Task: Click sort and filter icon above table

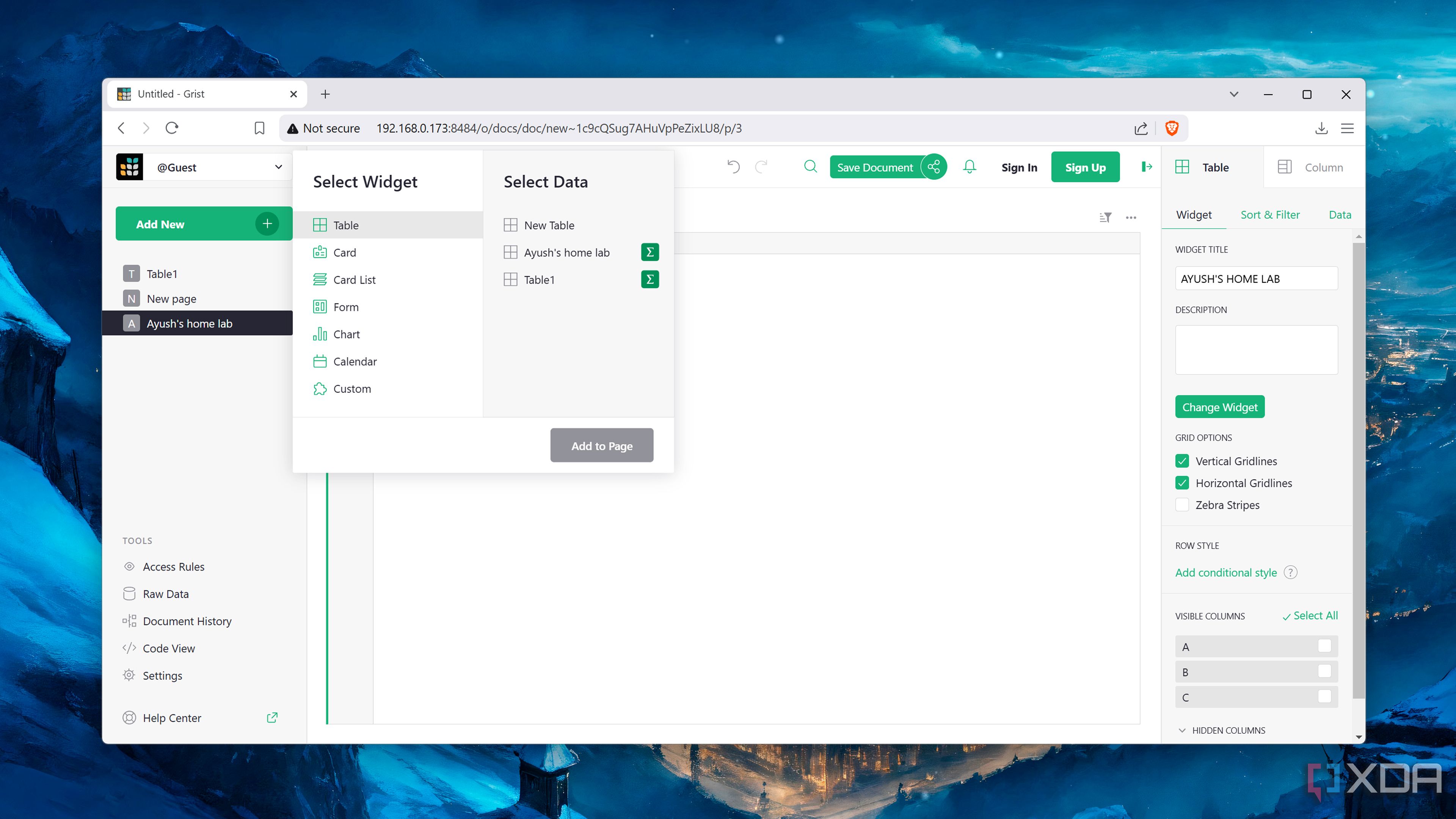Action: (1105, 217)
